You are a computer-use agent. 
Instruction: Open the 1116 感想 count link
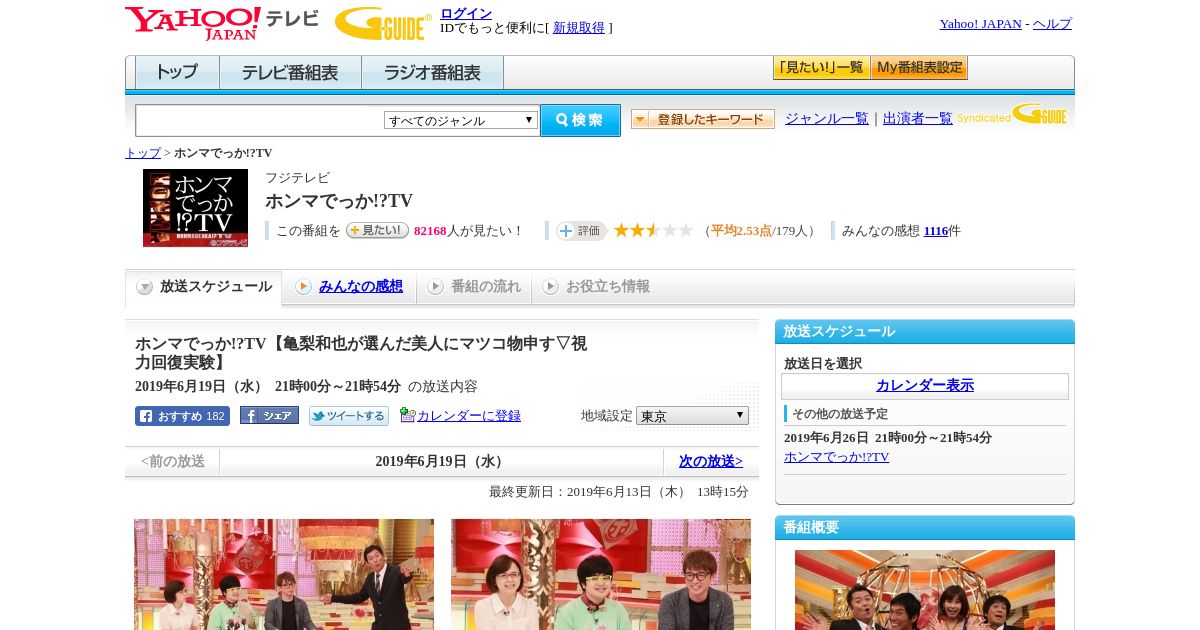[936, 231]
